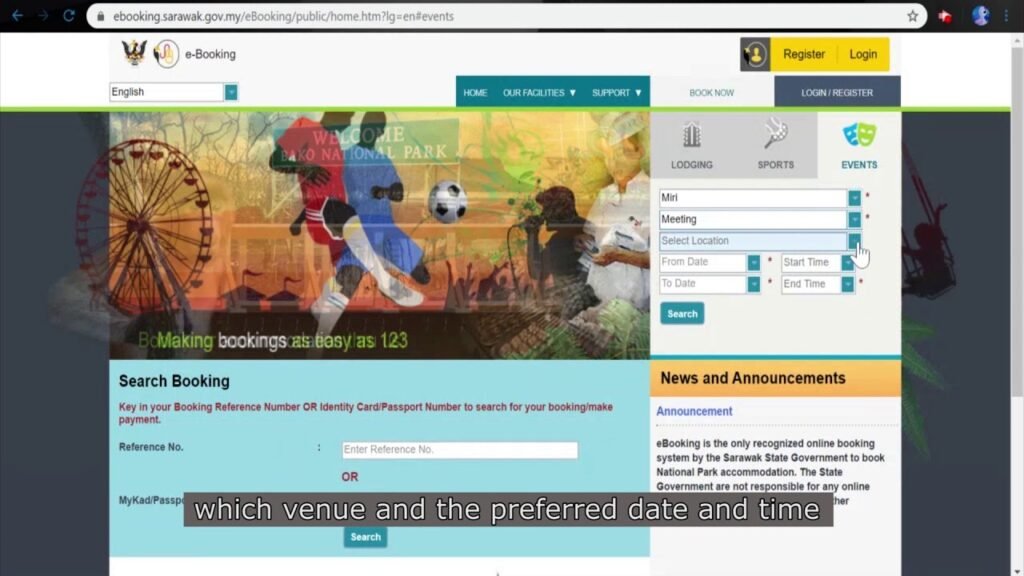
Task: Click the browser back arrow
Action: pyautogui.click(x=17, y=16)
